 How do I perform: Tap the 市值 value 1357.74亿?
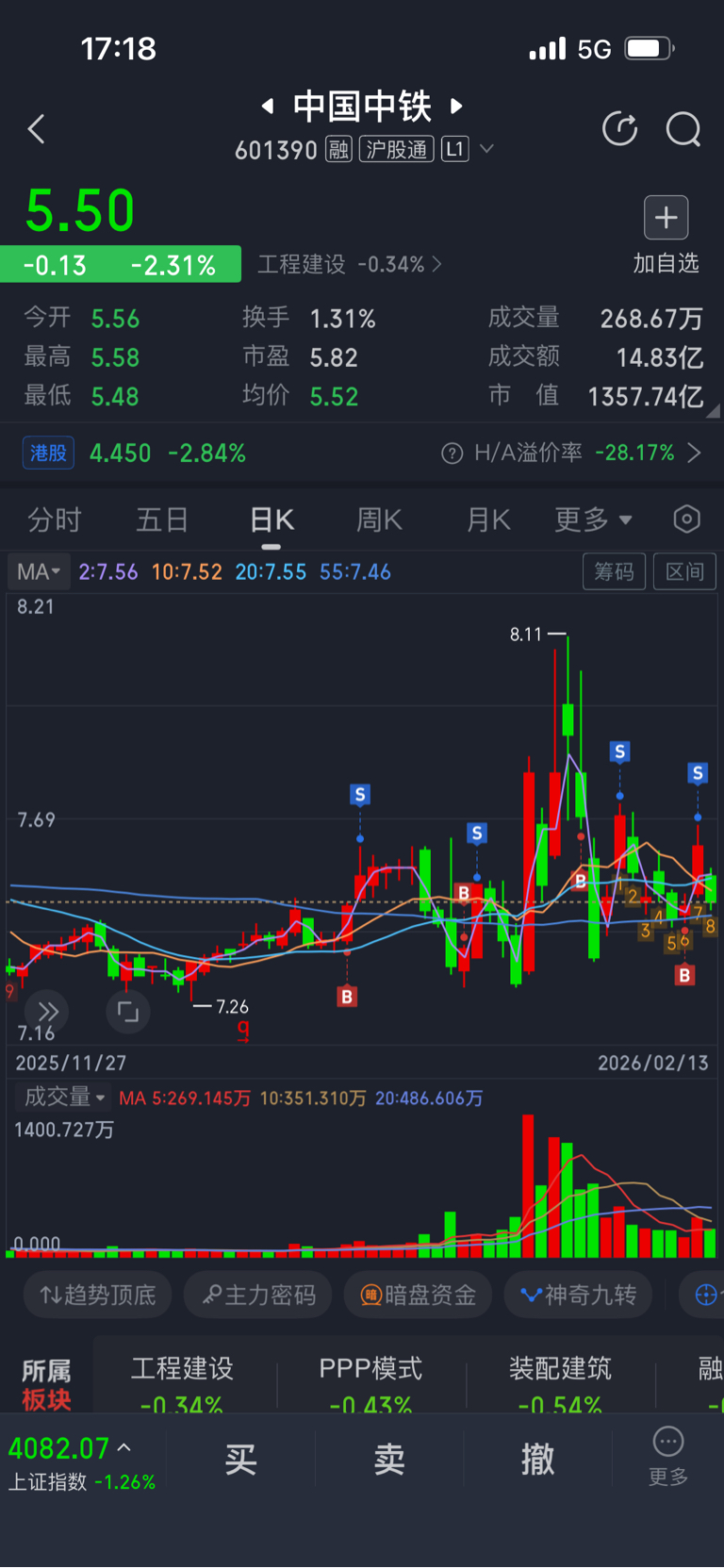tap(646, 397)
